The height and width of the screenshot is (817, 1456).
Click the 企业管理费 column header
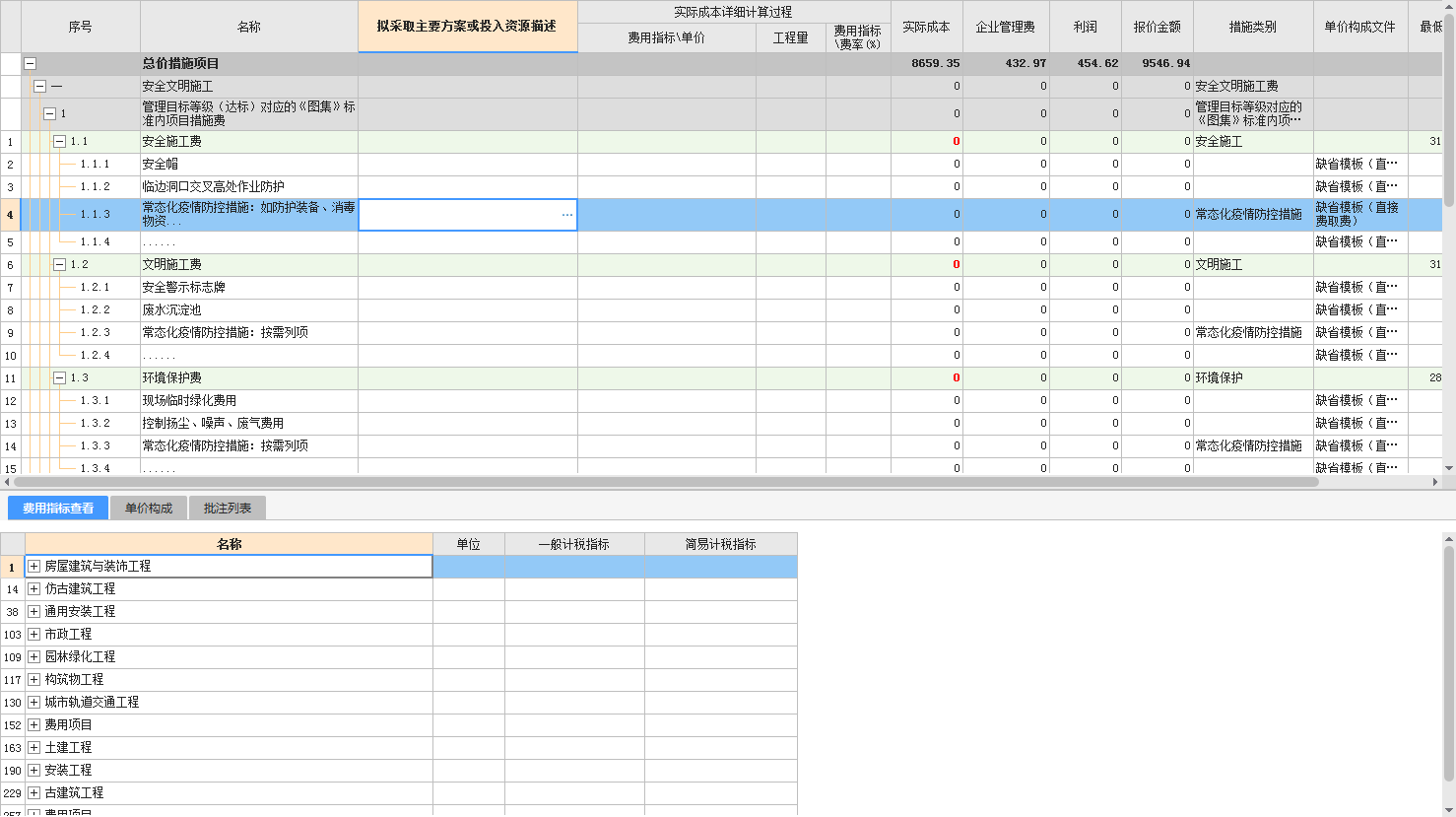tap(1006, 27)
